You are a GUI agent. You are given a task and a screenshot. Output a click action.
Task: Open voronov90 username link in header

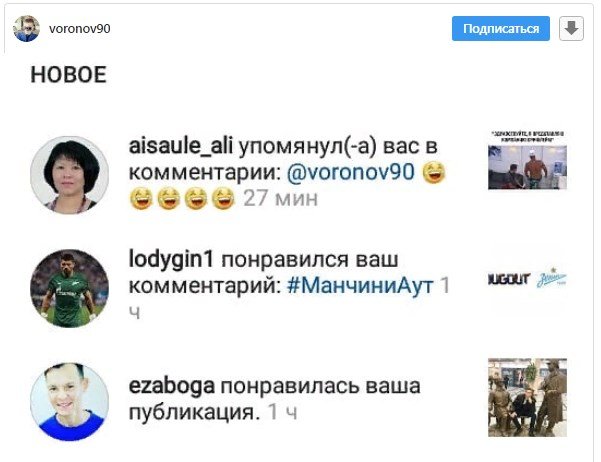pyautogui.click(x=80, y=29)
